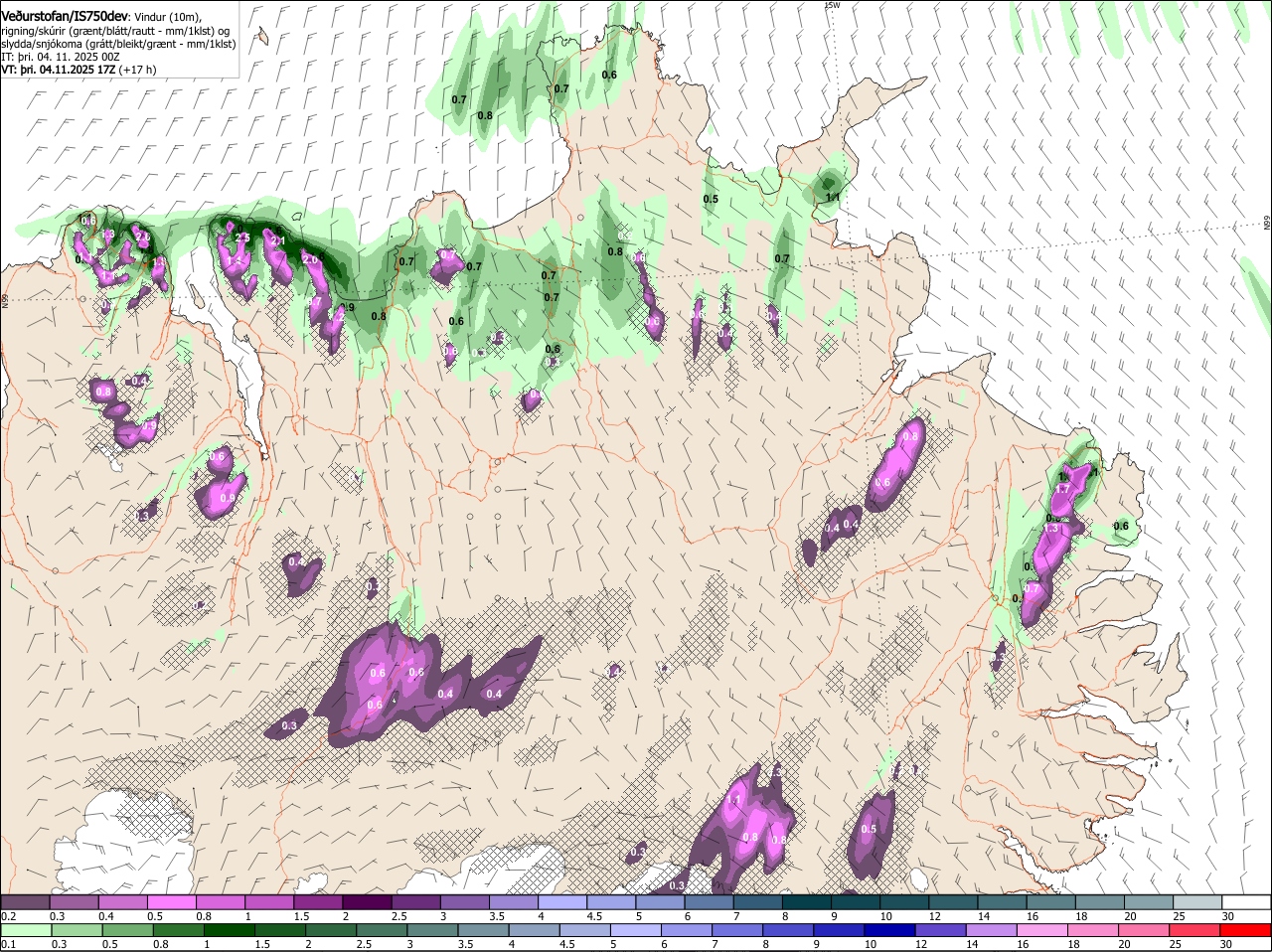Screen dimensions: 1272x952
Task: Pick the rain scale swatch above 7
Action: point(738,930)
